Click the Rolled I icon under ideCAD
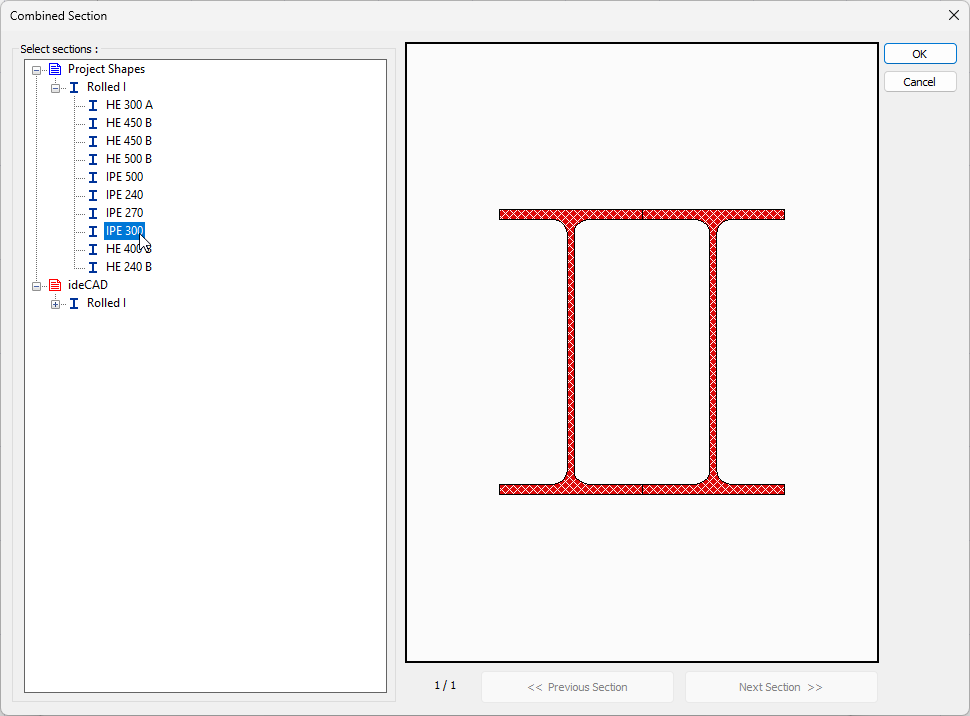 73,302
